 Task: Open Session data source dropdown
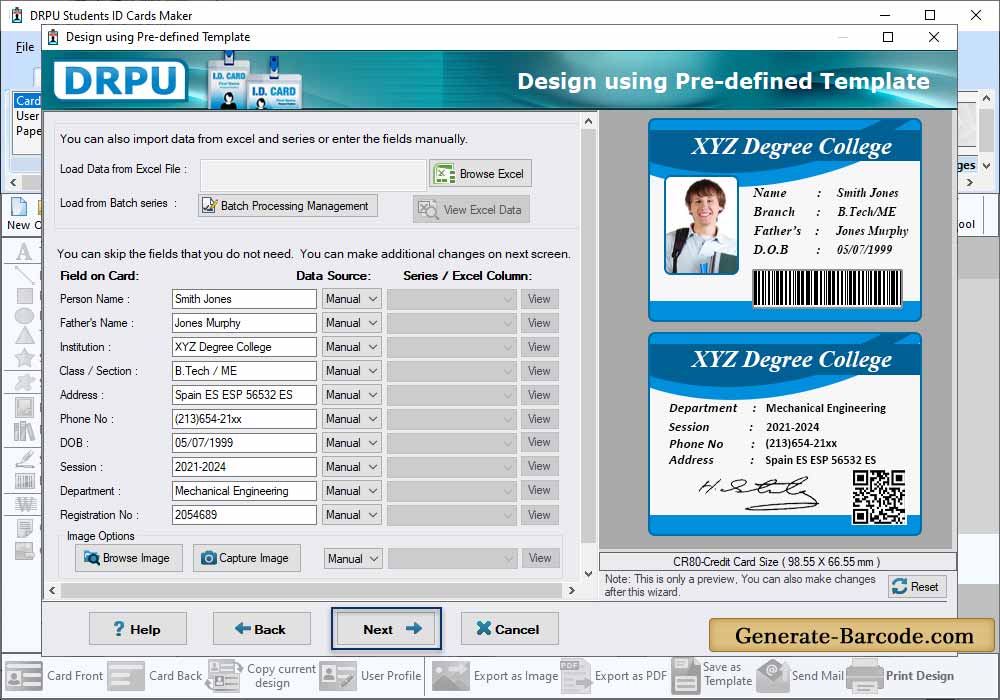tap(351, 467)
